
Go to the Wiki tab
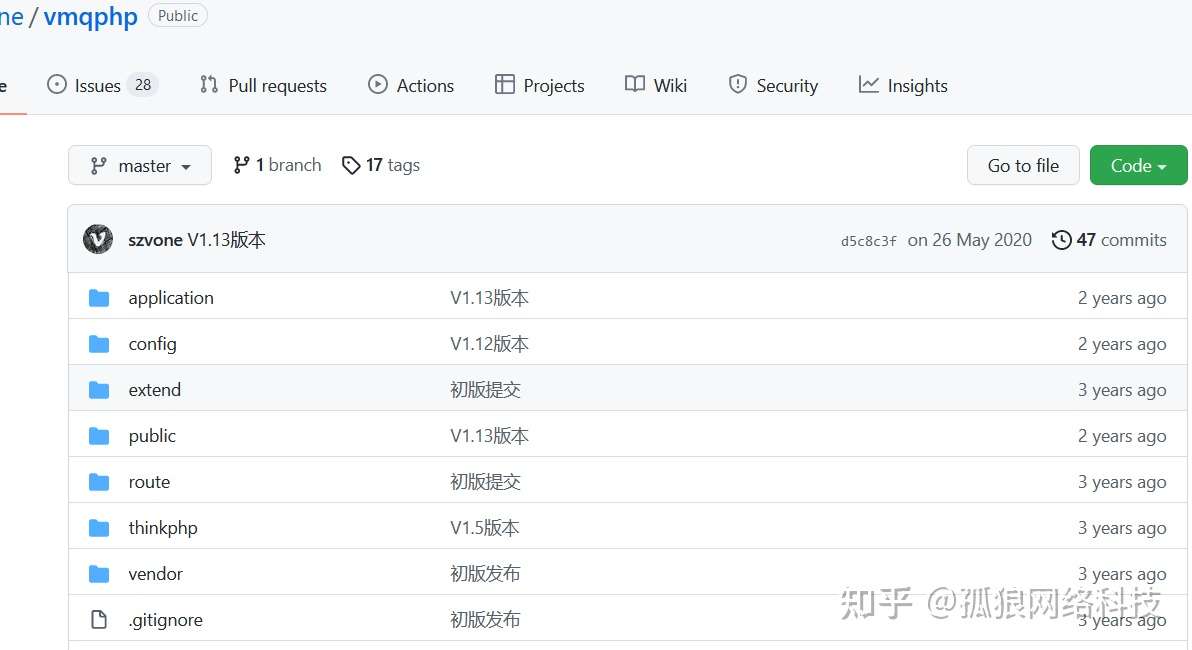coord(655,85)
